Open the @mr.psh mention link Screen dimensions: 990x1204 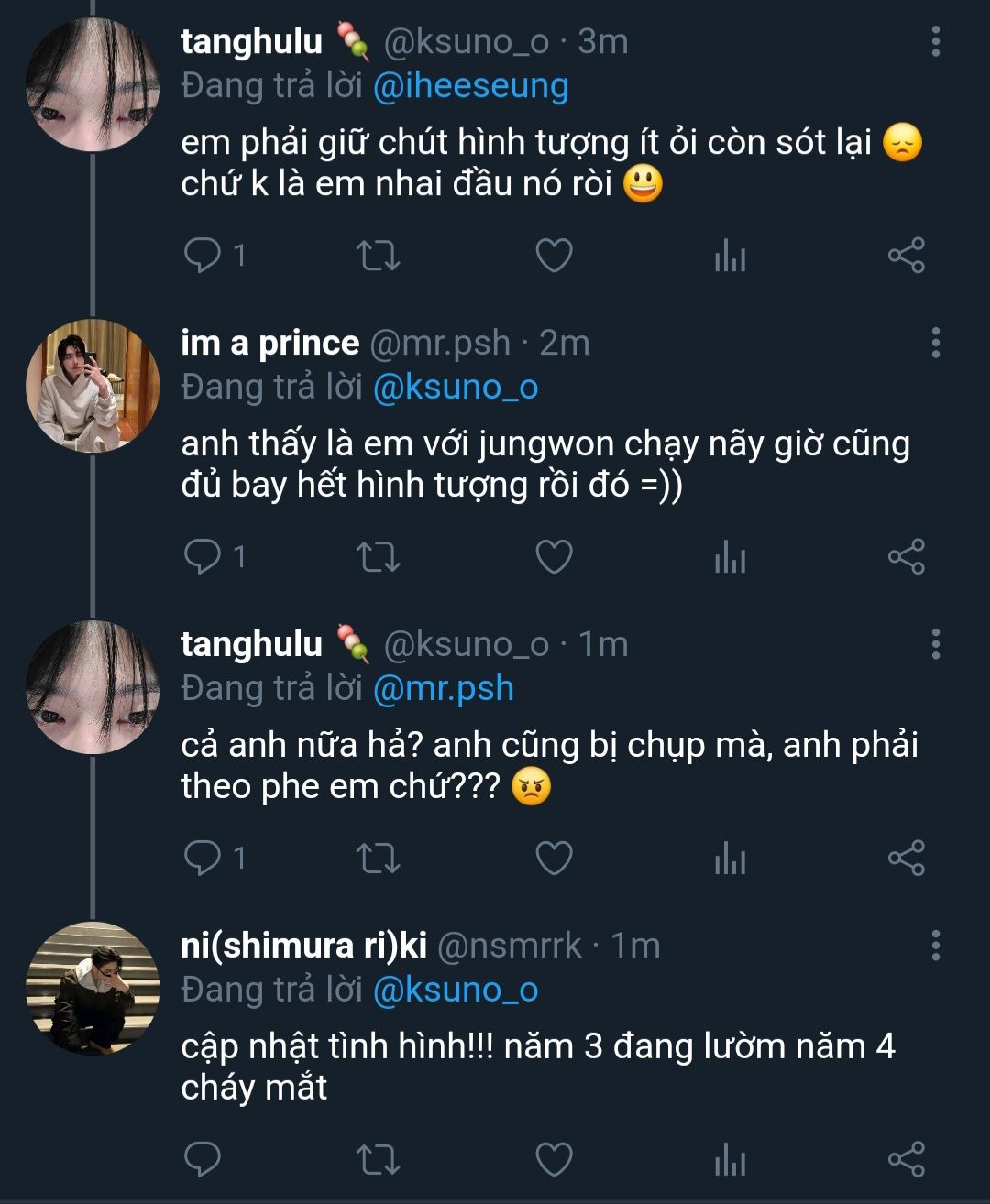coord(444,688)
